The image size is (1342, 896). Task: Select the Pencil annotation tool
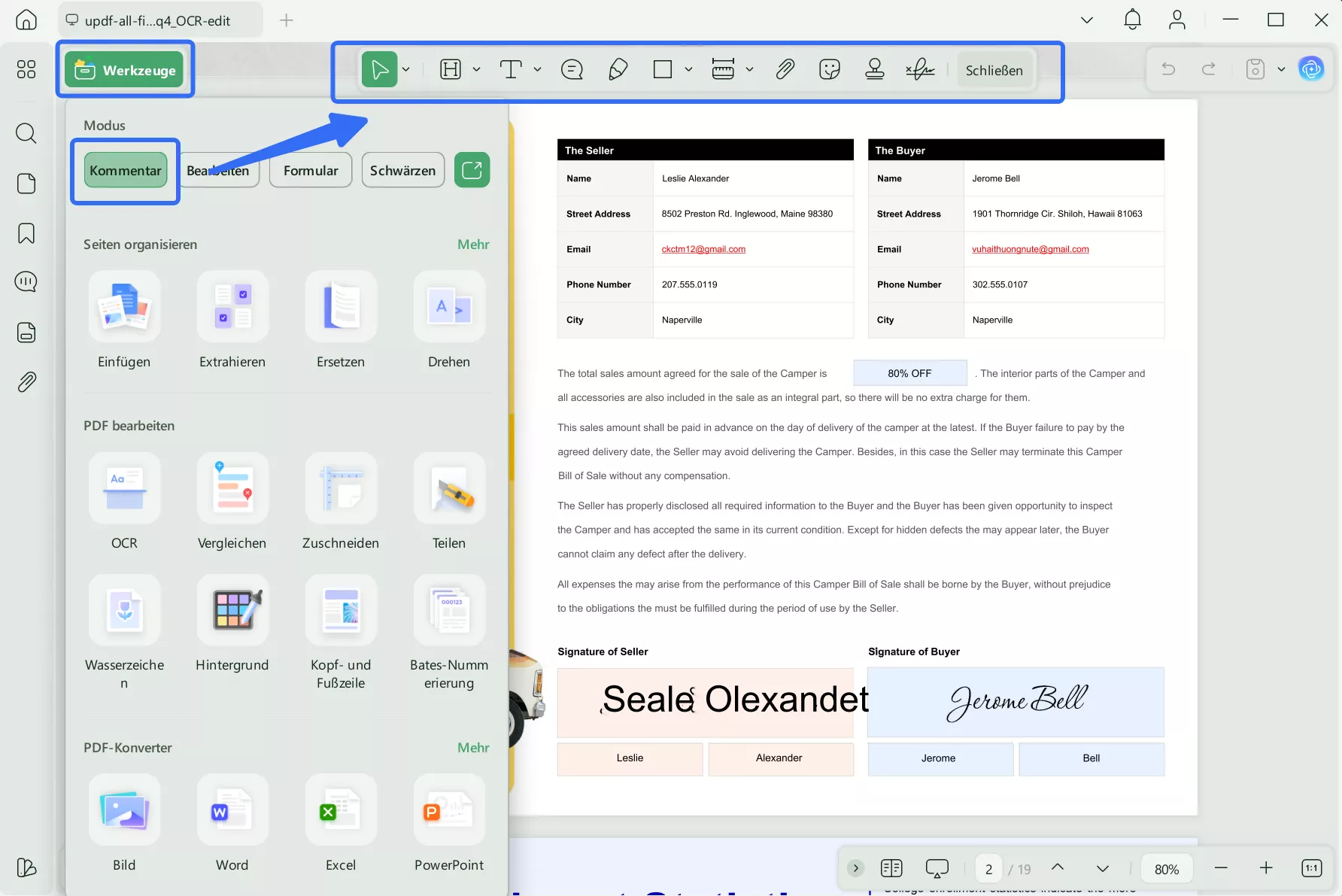point(617,69)
